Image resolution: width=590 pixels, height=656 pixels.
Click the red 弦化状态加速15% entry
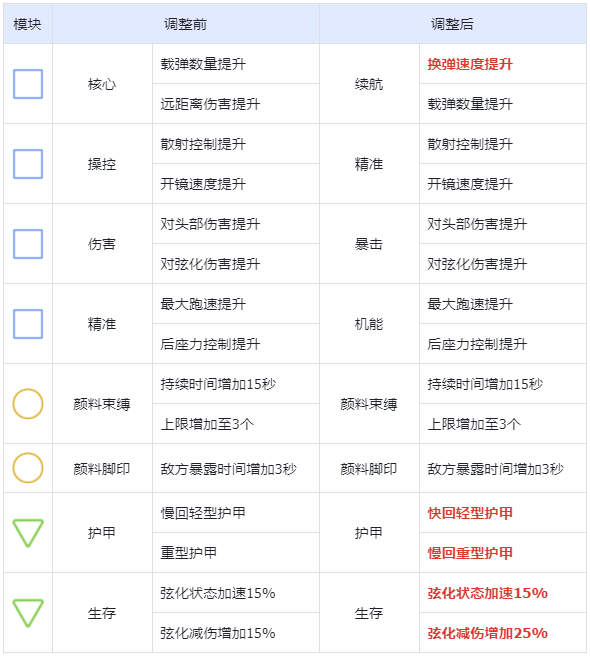(x=487, y=593)
